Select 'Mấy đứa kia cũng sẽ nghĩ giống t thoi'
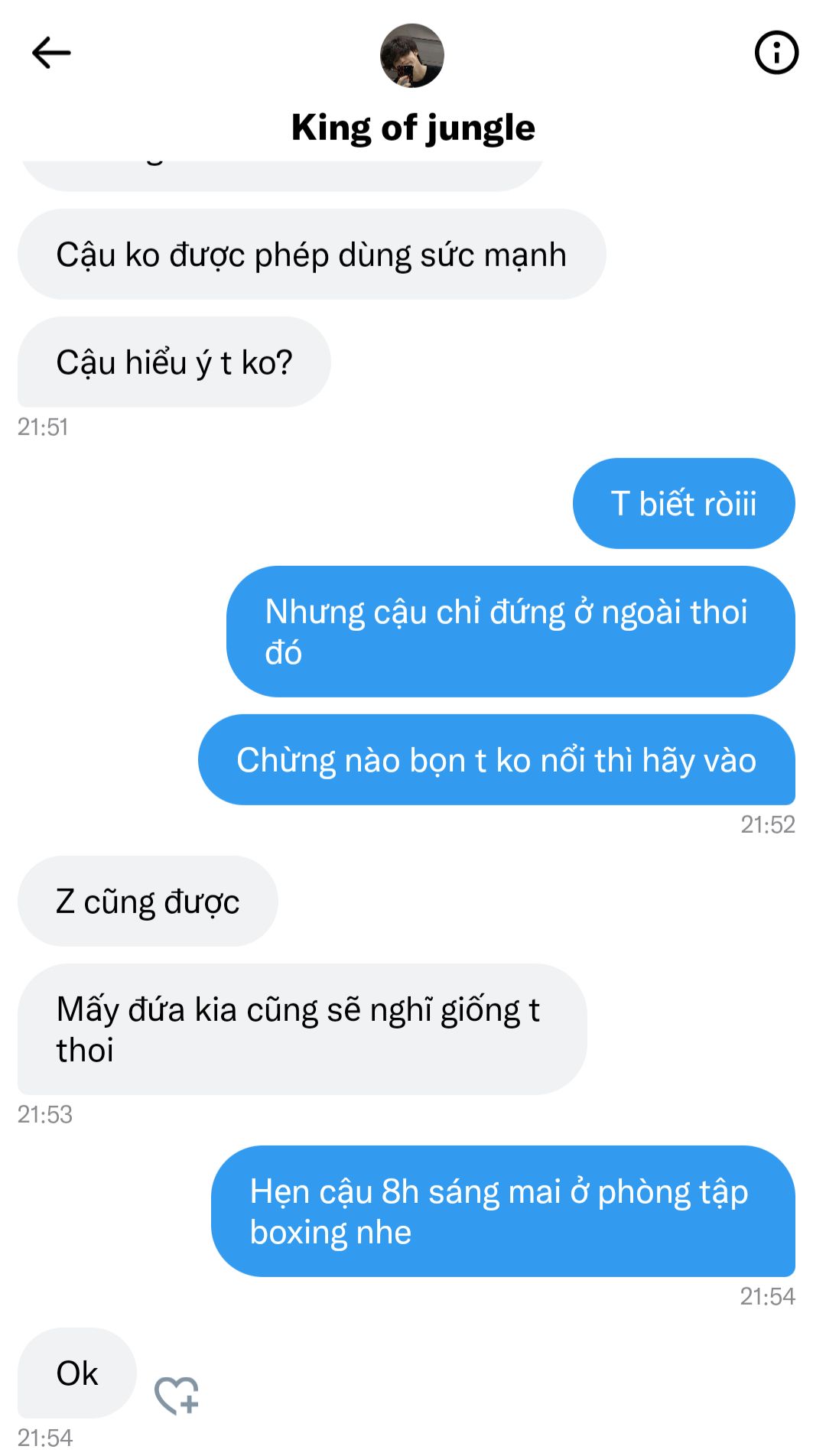826x1456 pixels. 302,1029
